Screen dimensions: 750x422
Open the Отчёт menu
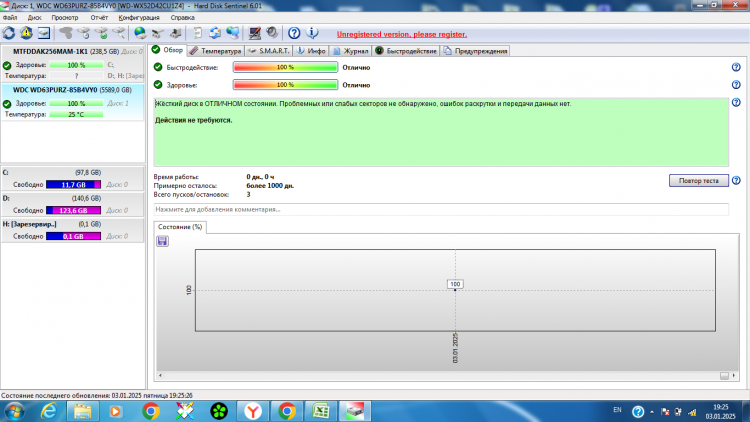99,17
